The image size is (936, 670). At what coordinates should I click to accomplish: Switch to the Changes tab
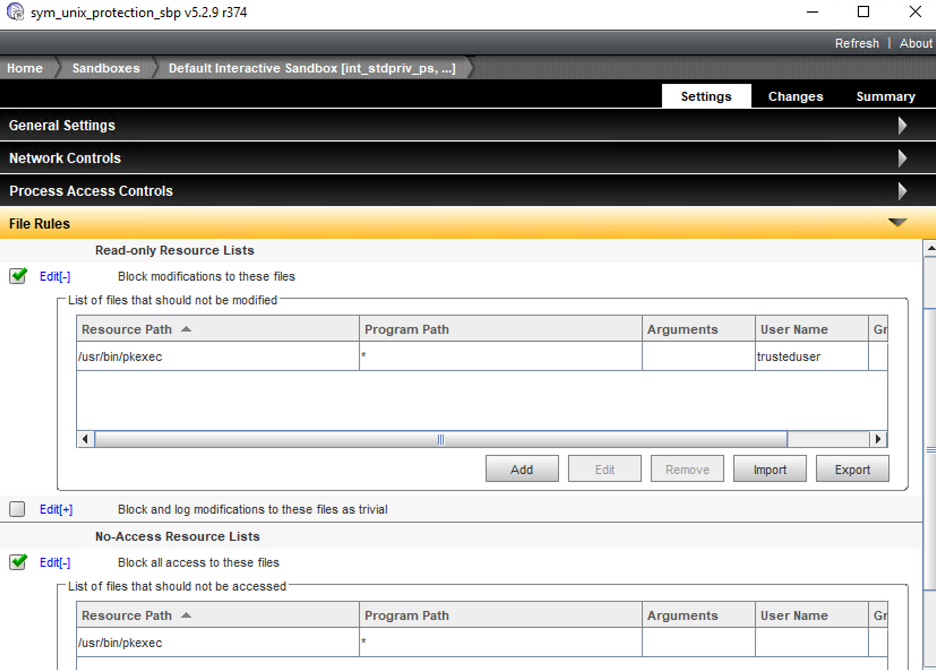pyautogui.click(x=795, y=97)
